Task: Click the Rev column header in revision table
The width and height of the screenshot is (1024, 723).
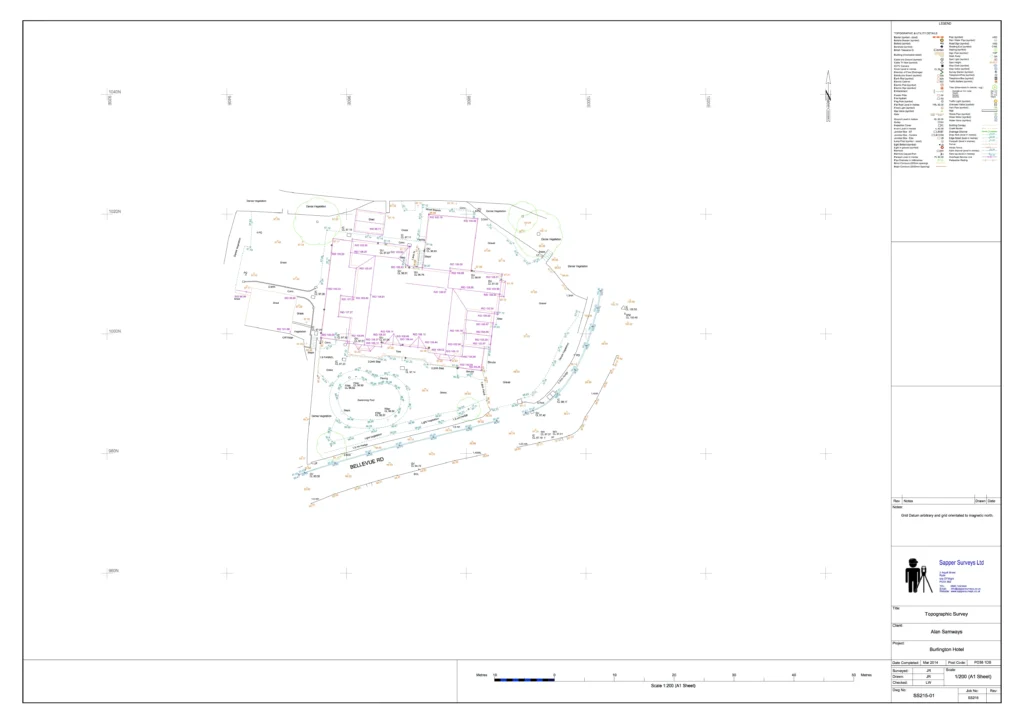Action: point(896,500)
